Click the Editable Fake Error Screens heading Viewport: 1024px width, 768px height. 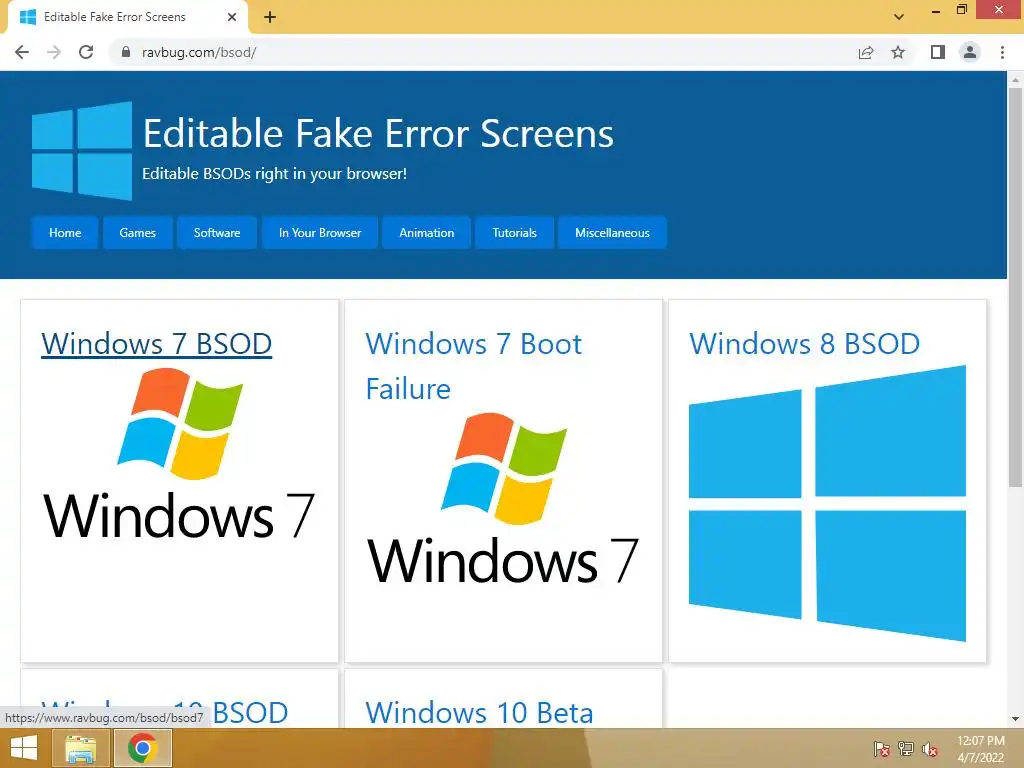[x=378, y=134]
